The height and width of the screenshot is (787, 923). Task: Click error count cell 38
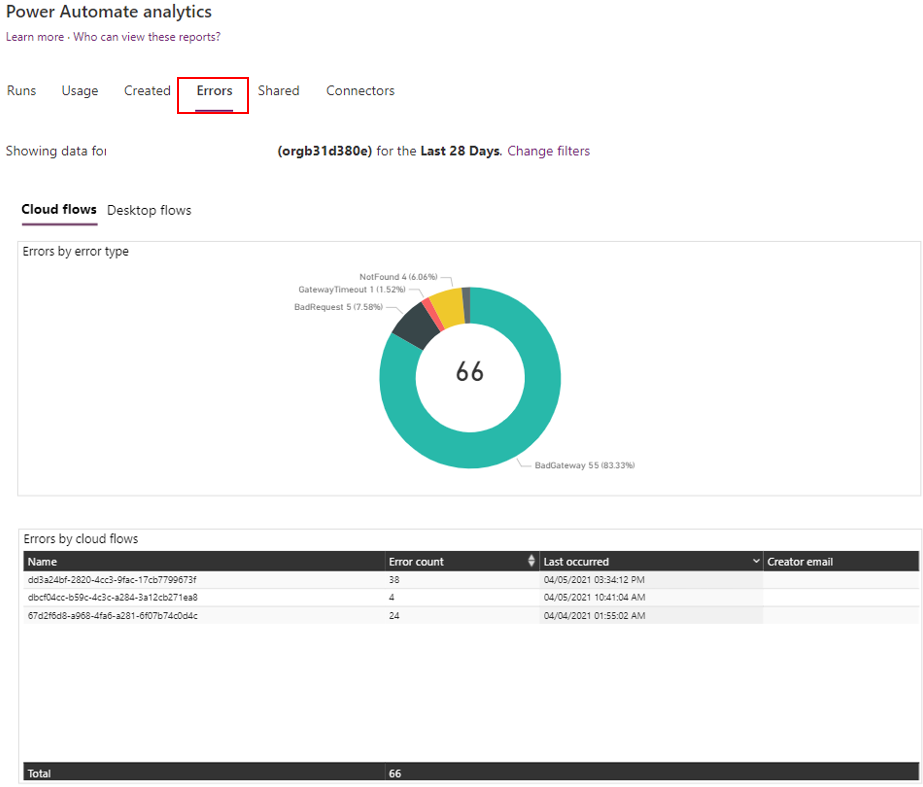click(394, 580)
